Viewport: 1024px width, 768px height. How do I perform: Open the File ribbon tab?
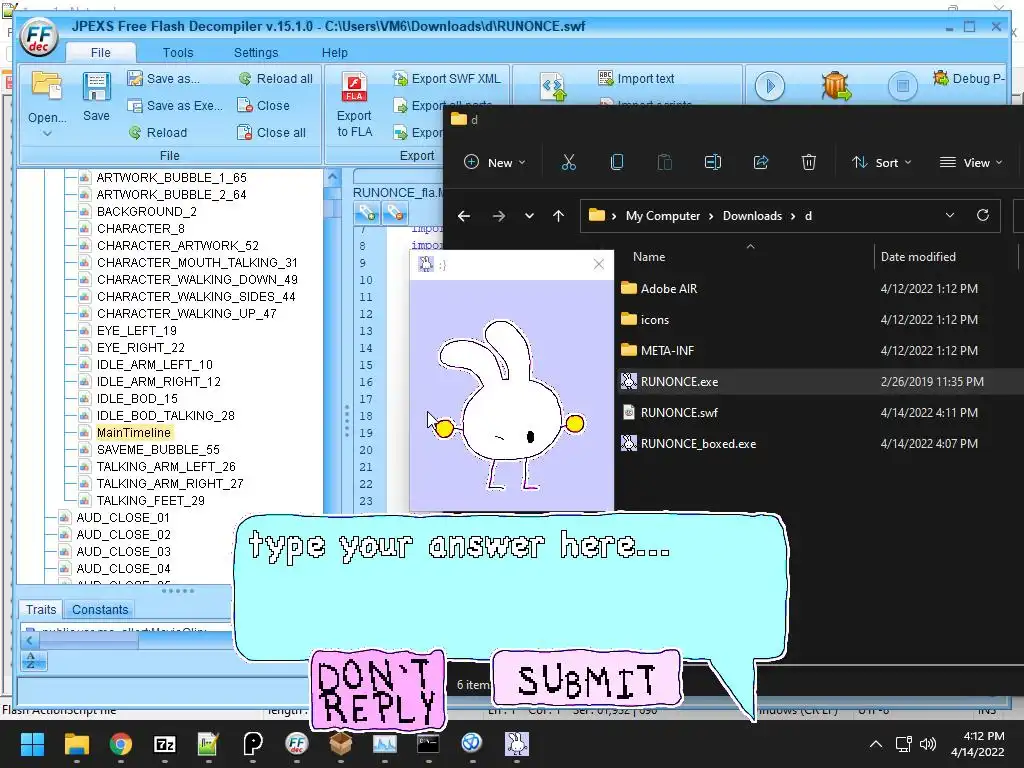tap(101, 52)
